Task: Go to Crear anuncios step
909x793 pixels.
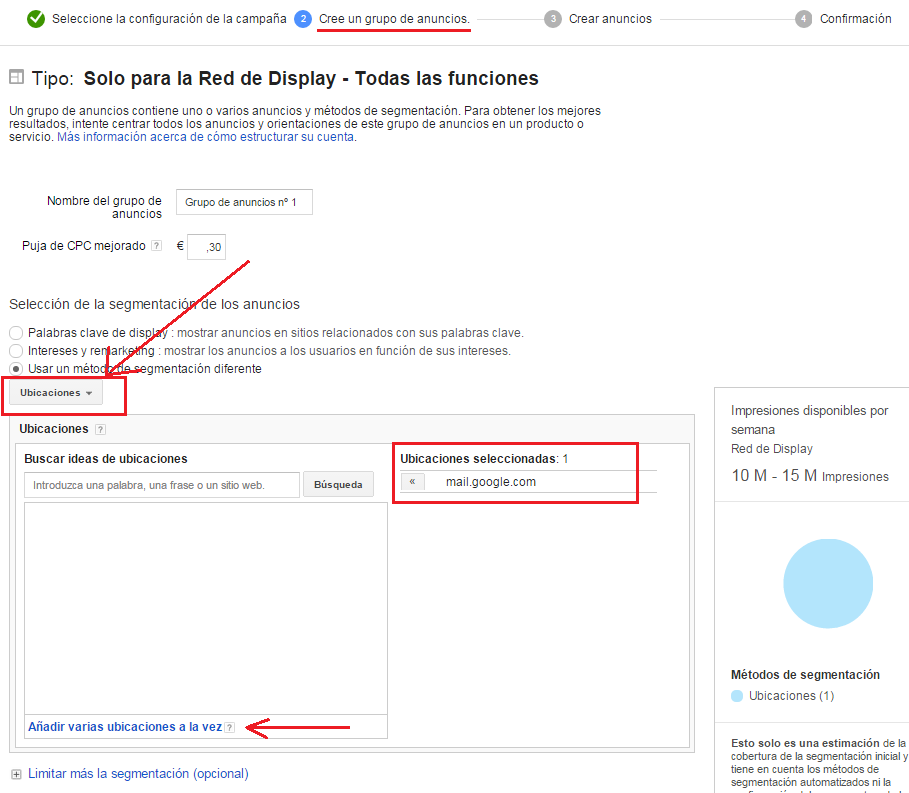Action: pos(610,19)
